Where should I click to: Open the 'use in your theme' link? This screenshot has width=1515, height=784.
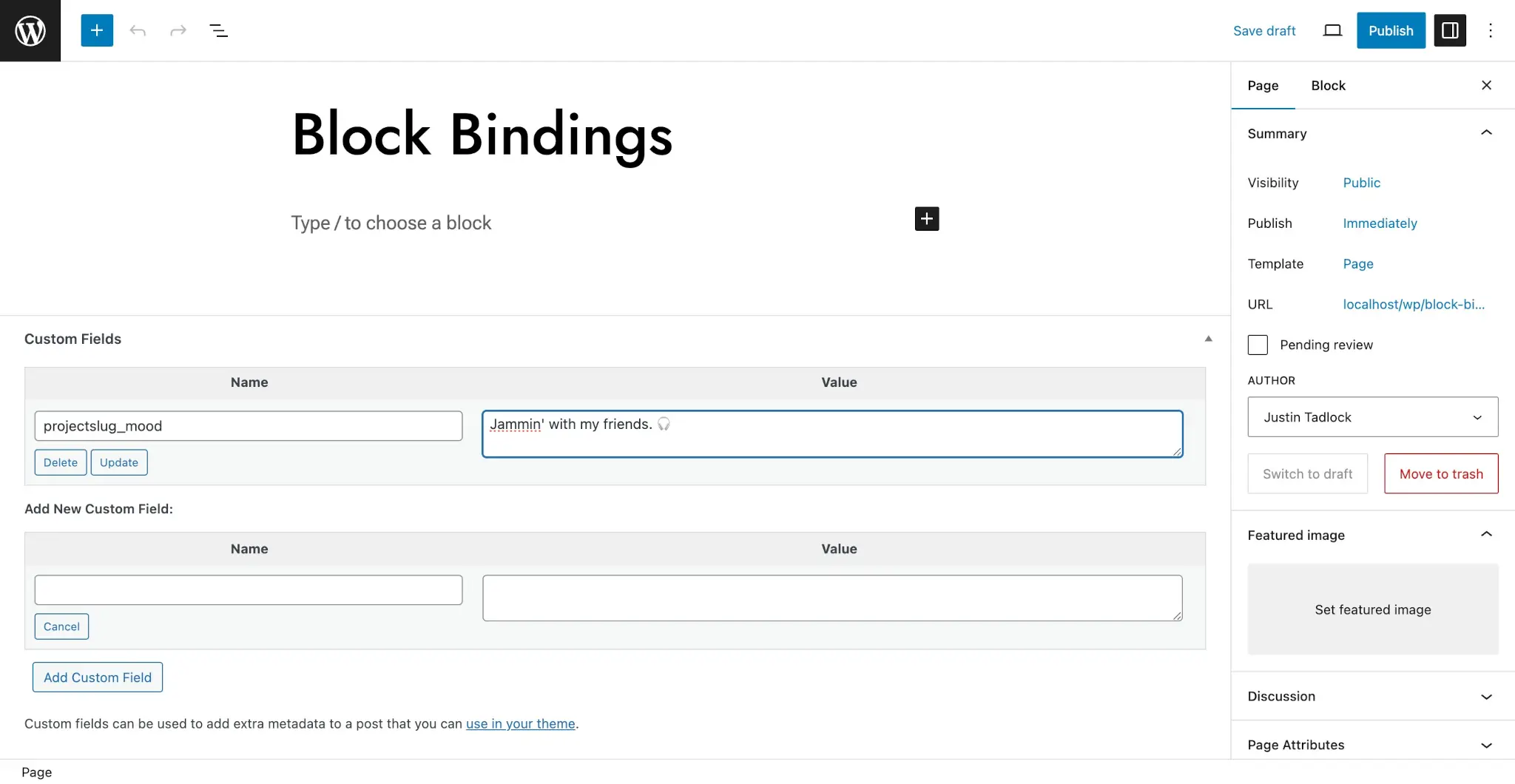coord(521,724)
